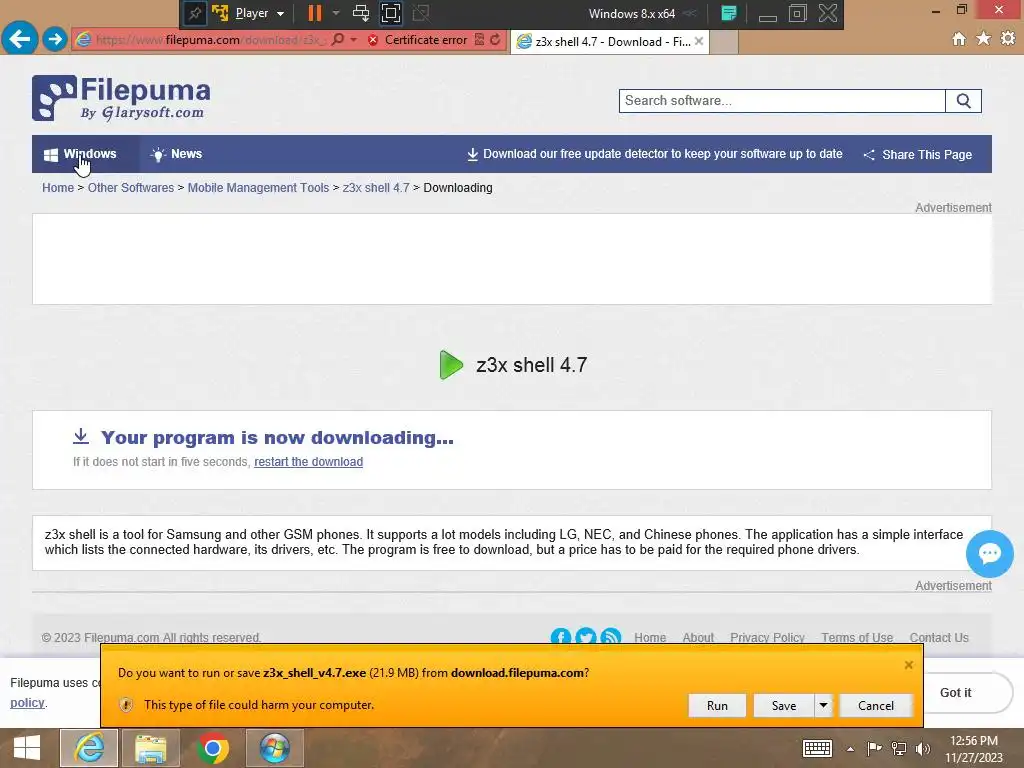The width and height of the screenshot is (1024, 768).
Task: Click the search magnifier in the address bar
Action: (338, 40)
